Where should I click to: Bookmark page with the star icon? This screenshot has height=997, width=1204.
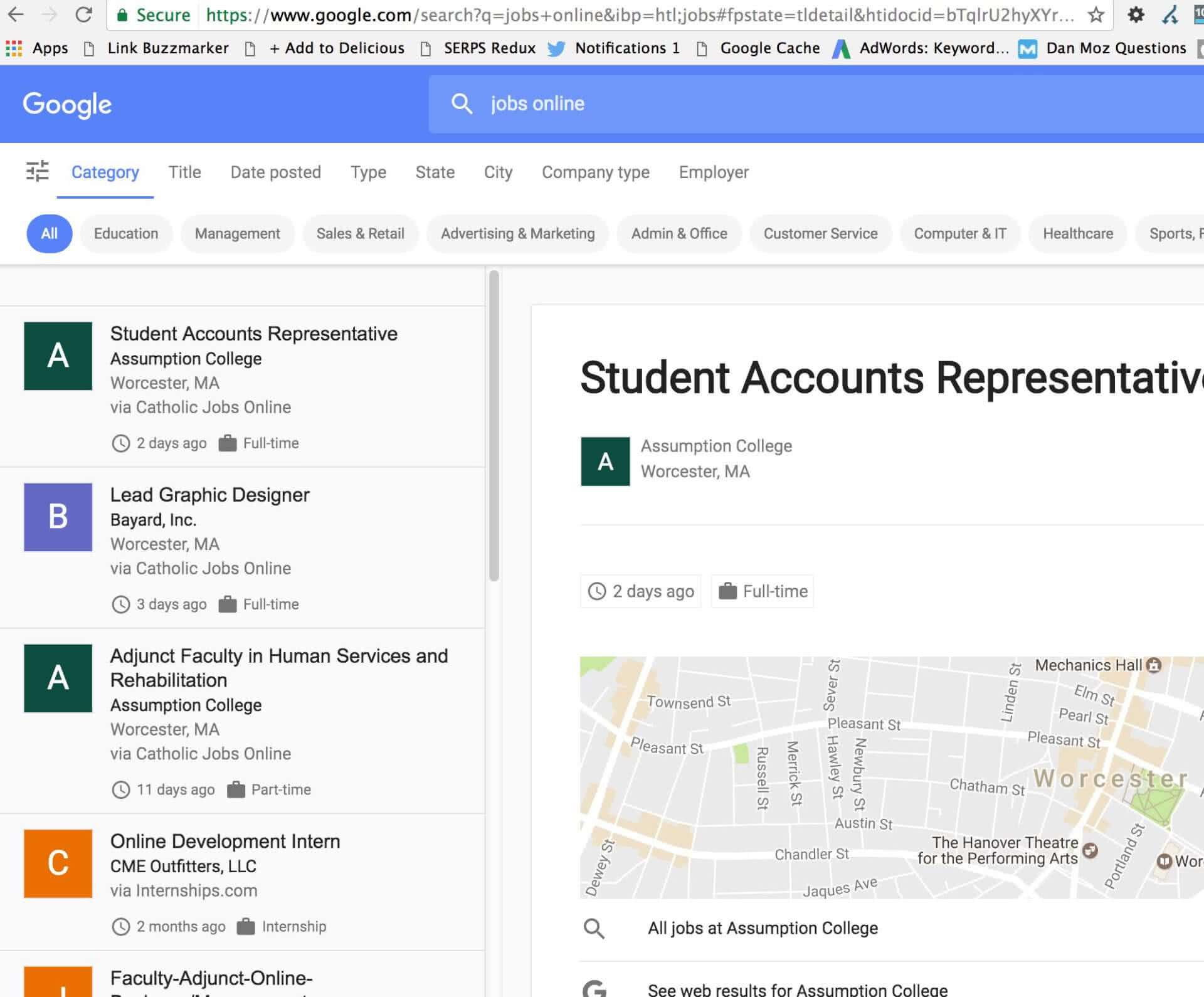[1096, 15]
